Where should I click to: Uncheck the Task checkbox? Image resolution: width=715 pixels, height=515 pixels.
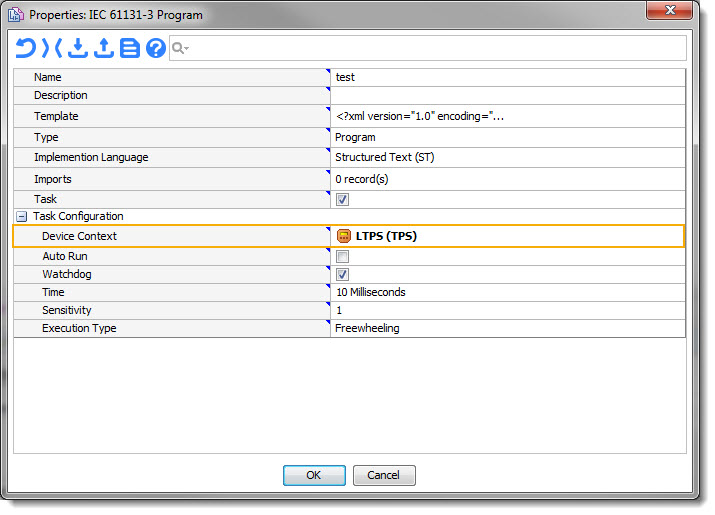coord(342,200)
